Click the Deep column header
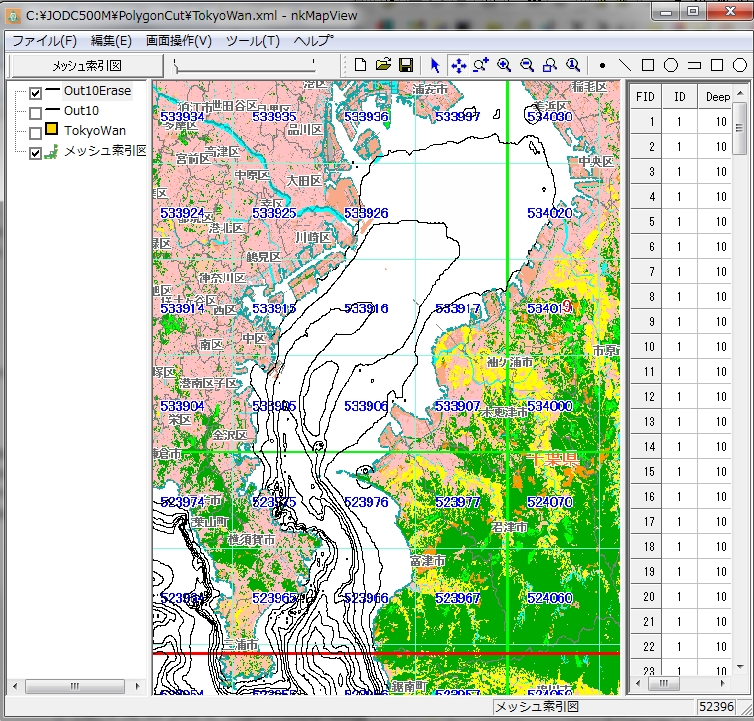The width and height of the screenshot is (754, 721). coord(716,97)
